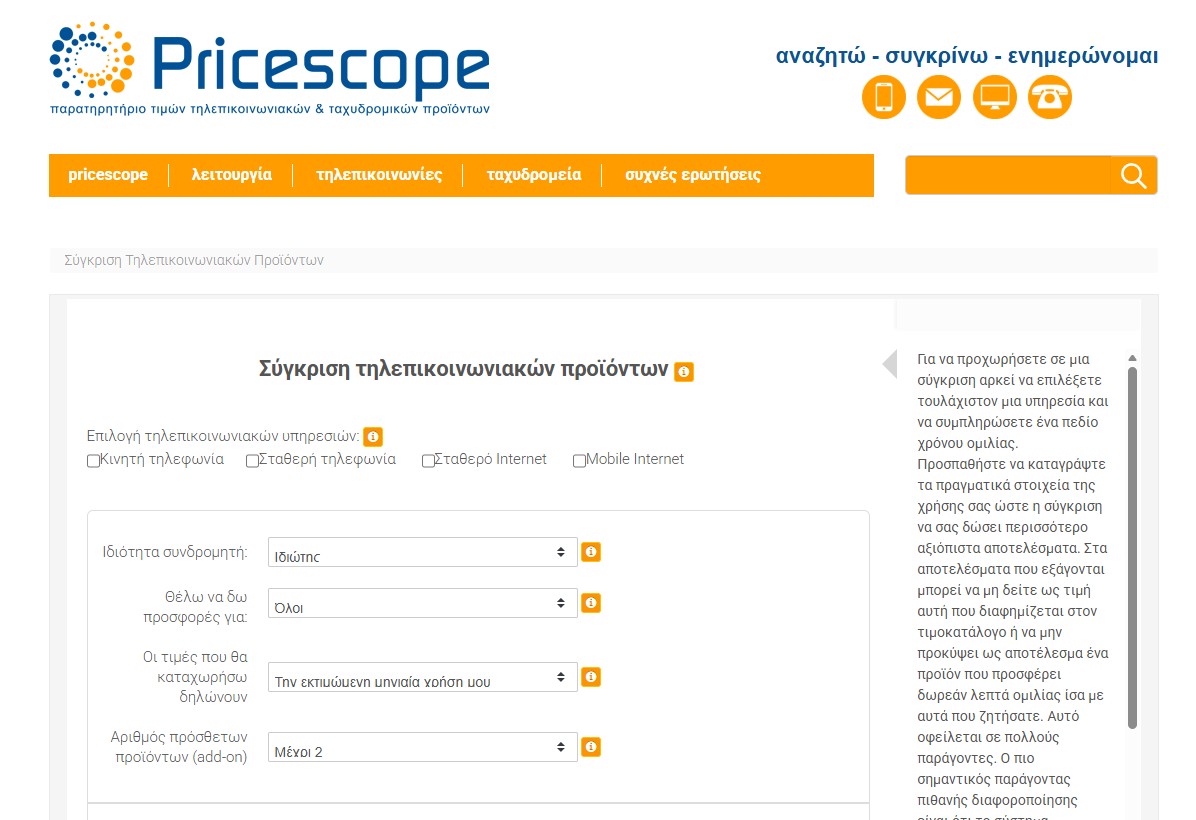Tick the Σταθερό Internet checkbox
This screenshot has height=820, width=1196.
428,461
